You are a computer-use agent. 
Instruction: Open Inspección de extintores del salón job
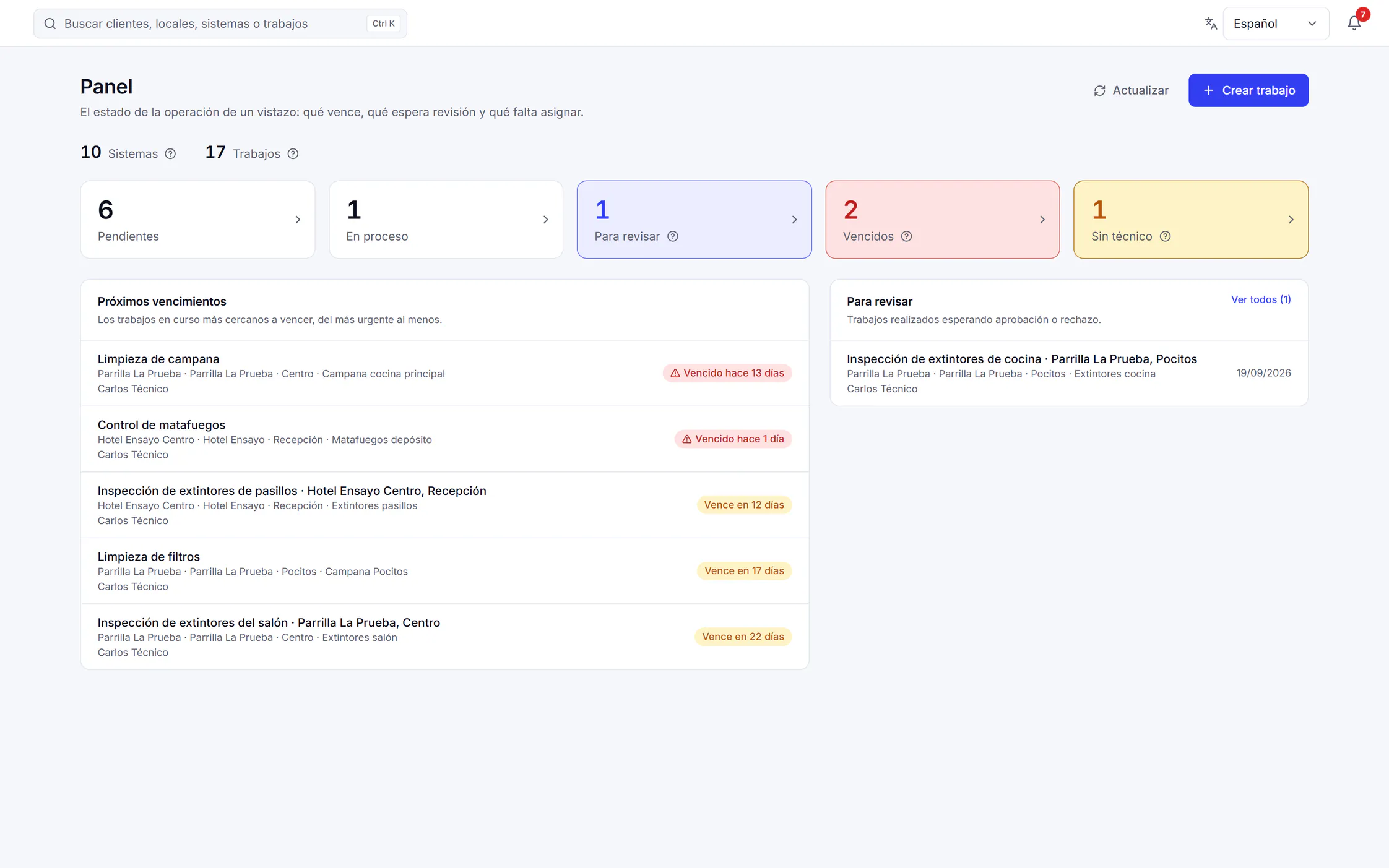(444, 637)
